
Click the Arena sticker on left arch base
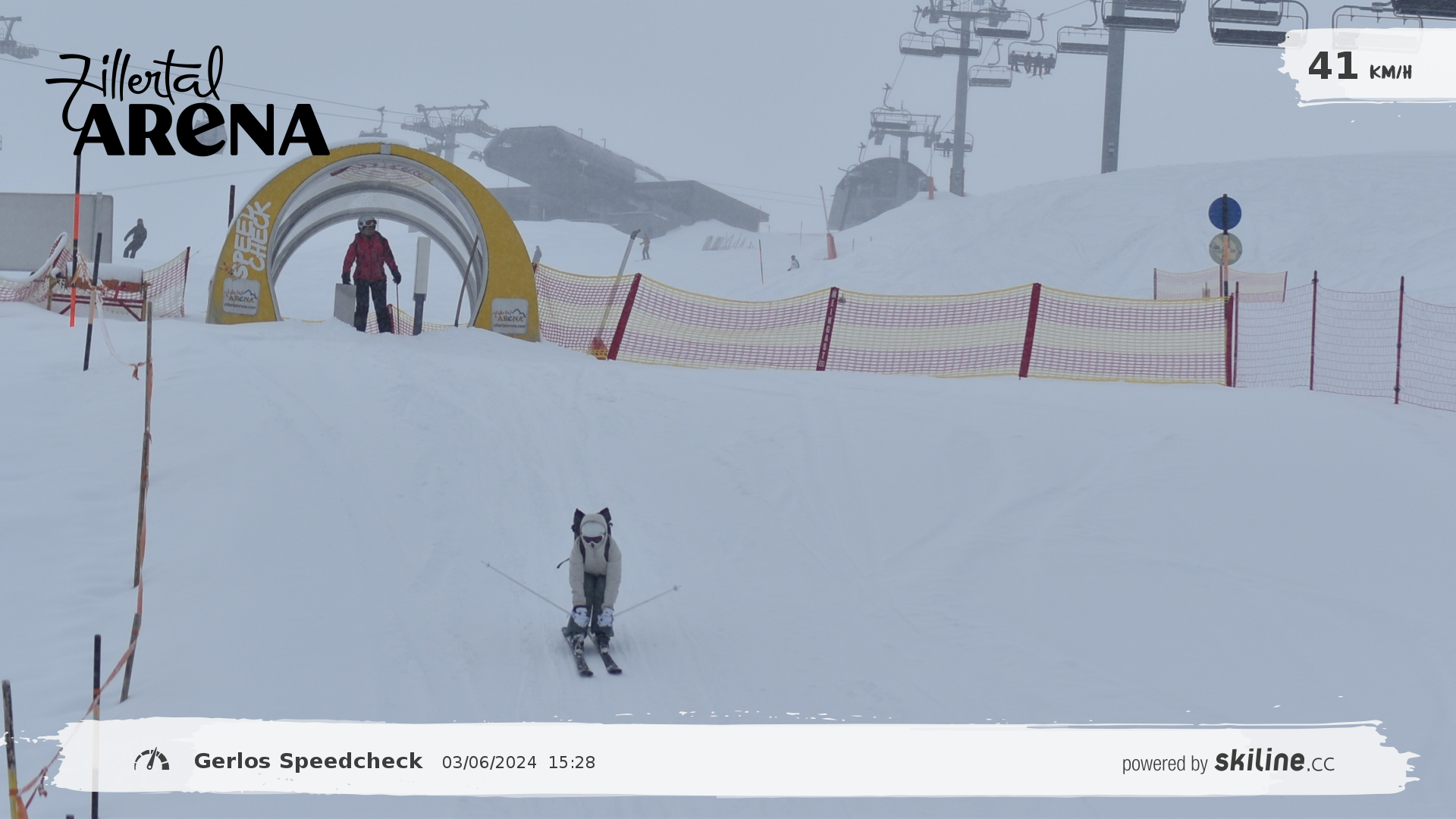[240, 297]
